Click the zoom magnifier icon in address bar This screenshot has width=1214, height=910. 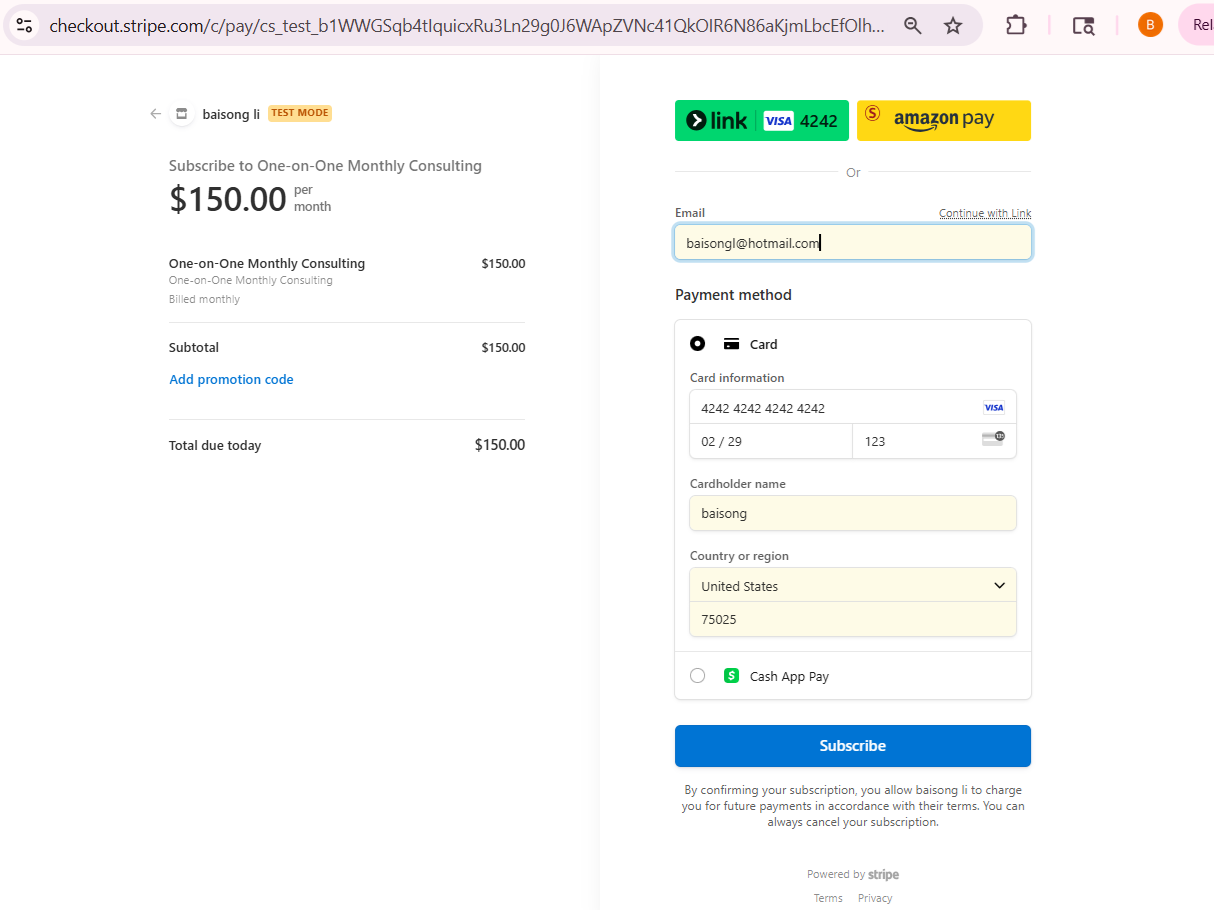tap(912, 26)
